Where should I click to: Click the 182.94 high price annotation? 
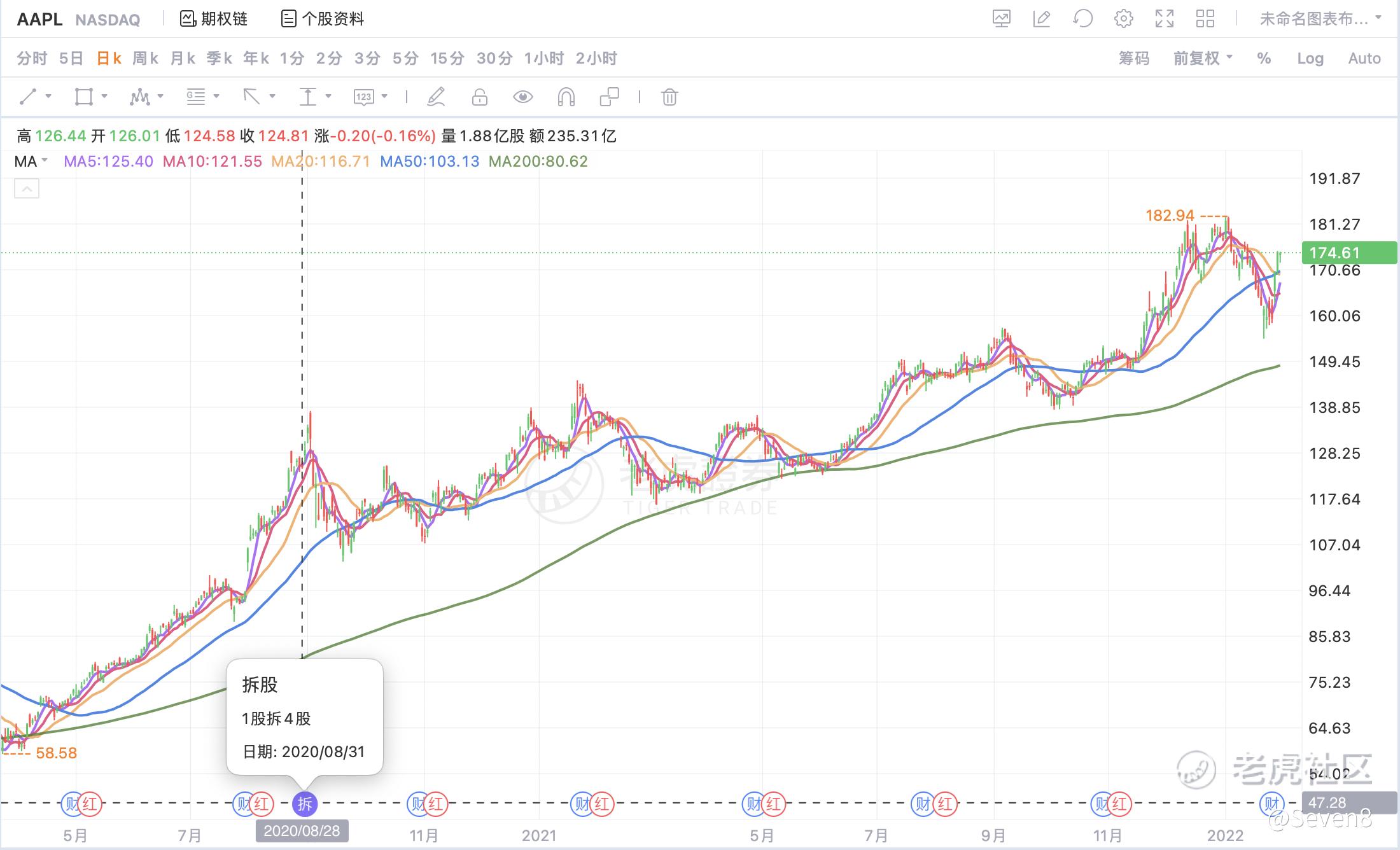point(1170,216)
